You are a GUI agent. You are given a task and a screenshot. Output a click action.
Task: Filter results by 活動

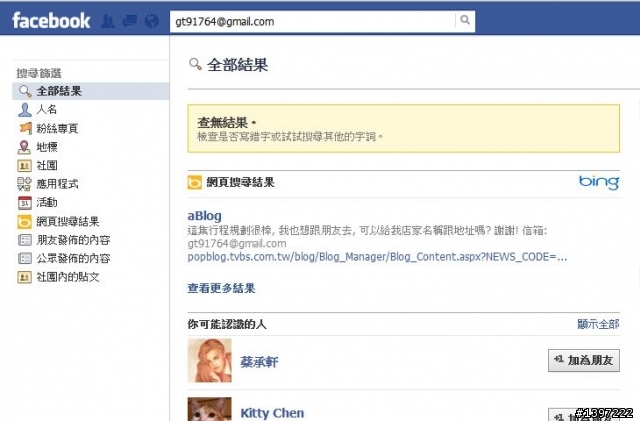point(47,203)
